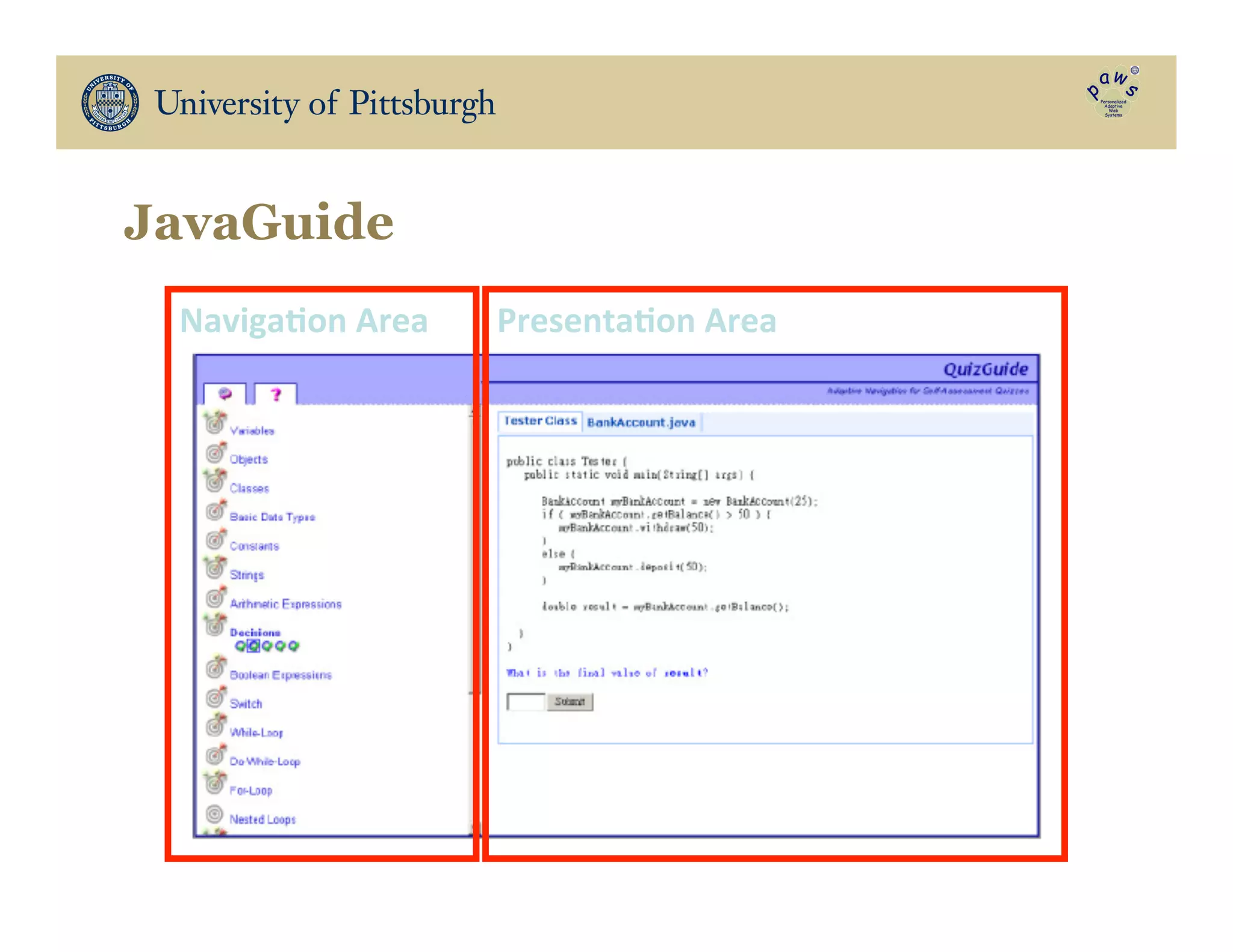1233x952 pixels.
Task: Click the target icon beside Variables
Action: 215,422
